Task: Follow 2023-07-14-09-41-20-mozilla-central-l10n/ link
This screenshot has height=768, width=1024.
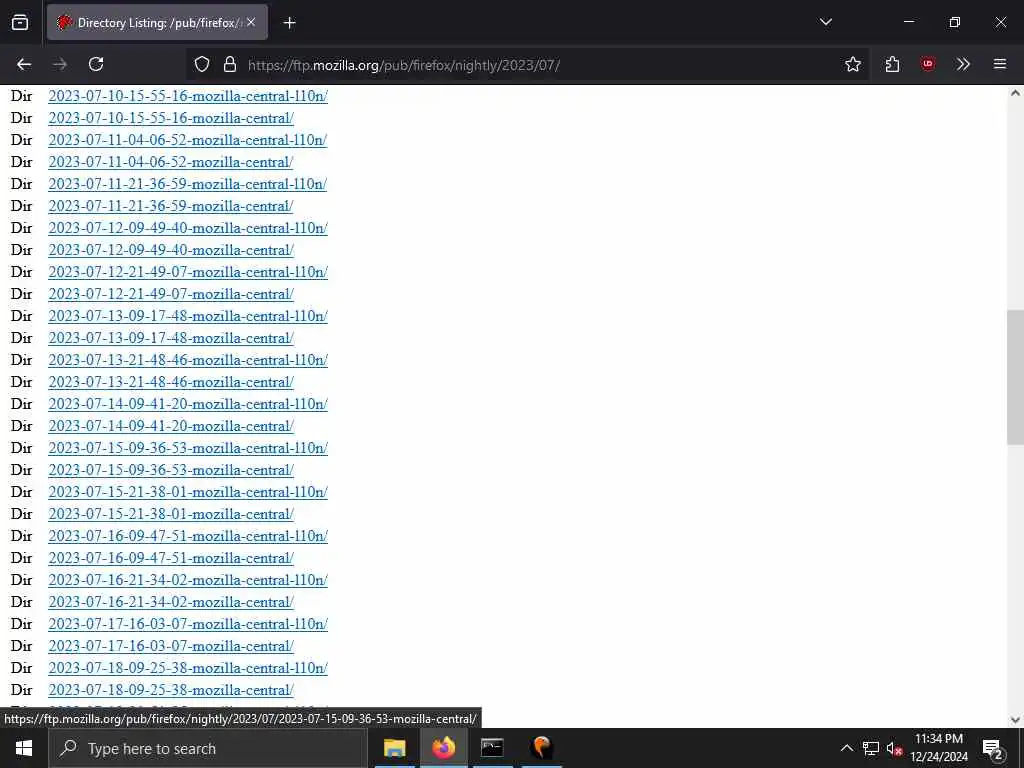Action: pyautogui.click(x=188, y=404)
